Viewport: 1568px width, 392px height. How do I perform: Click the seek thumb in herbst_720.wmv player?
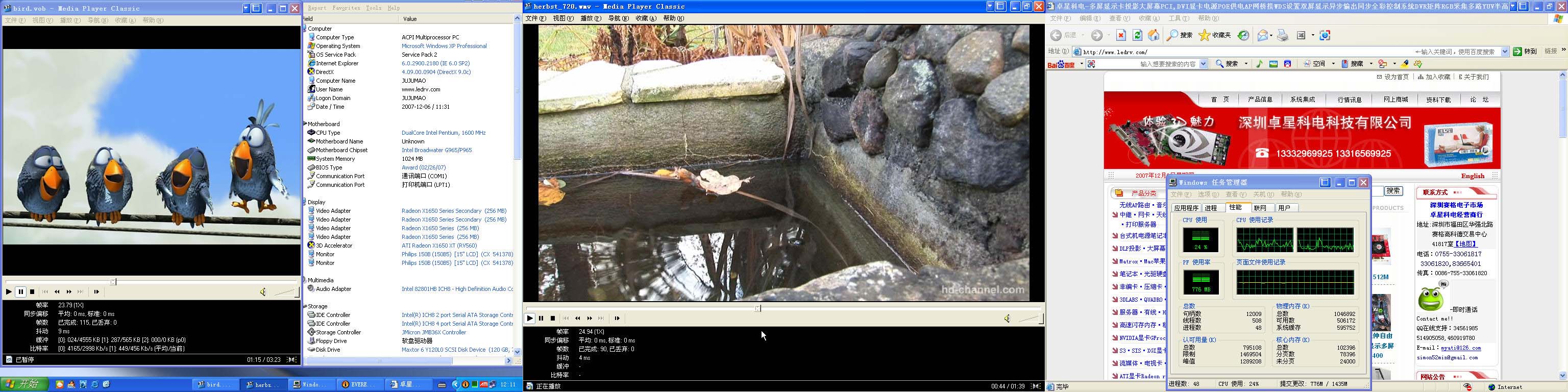pos(758,309)
